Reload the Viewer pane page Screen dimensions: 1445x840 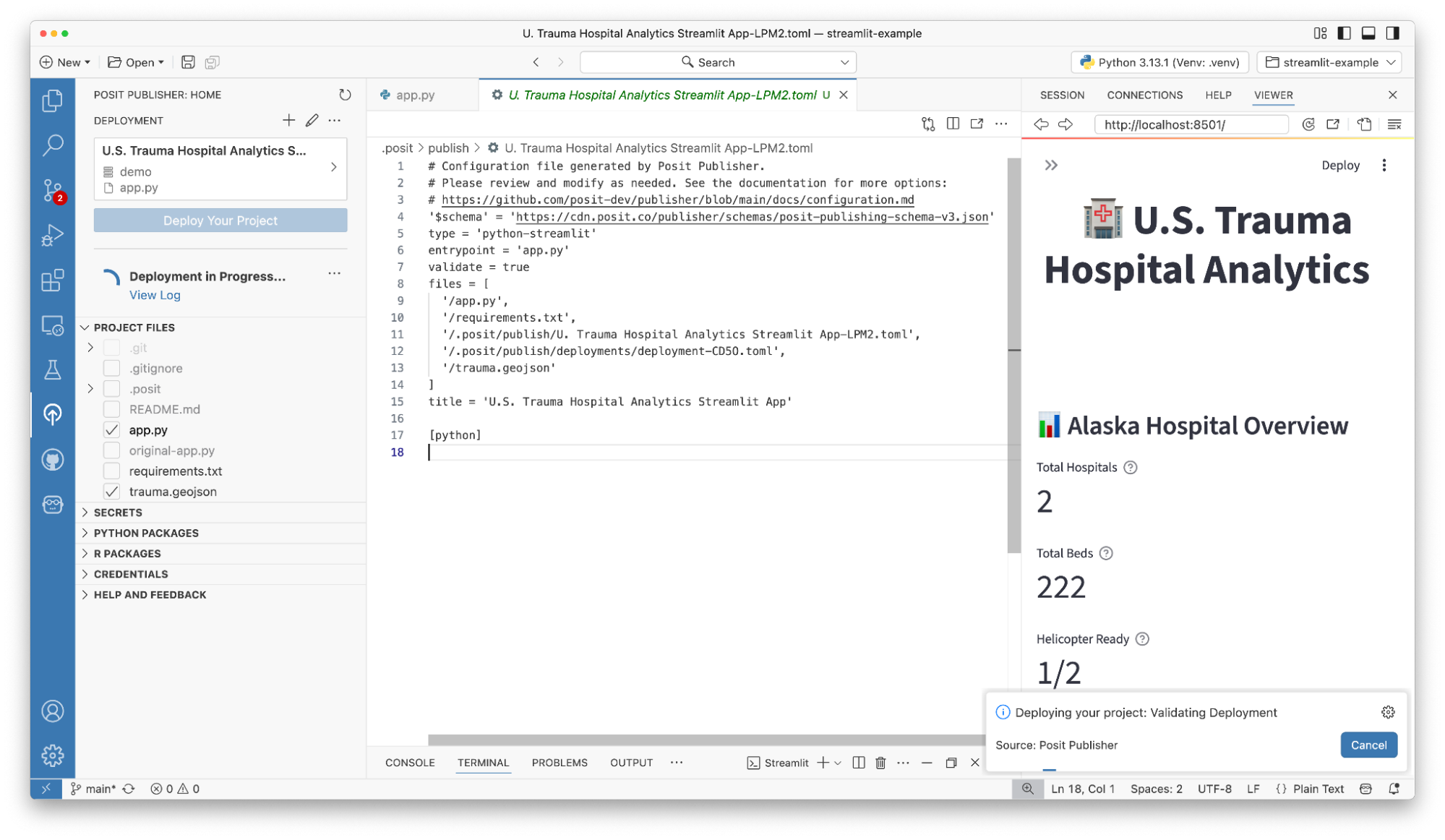pyautogui.click(x=1308, y=124)
